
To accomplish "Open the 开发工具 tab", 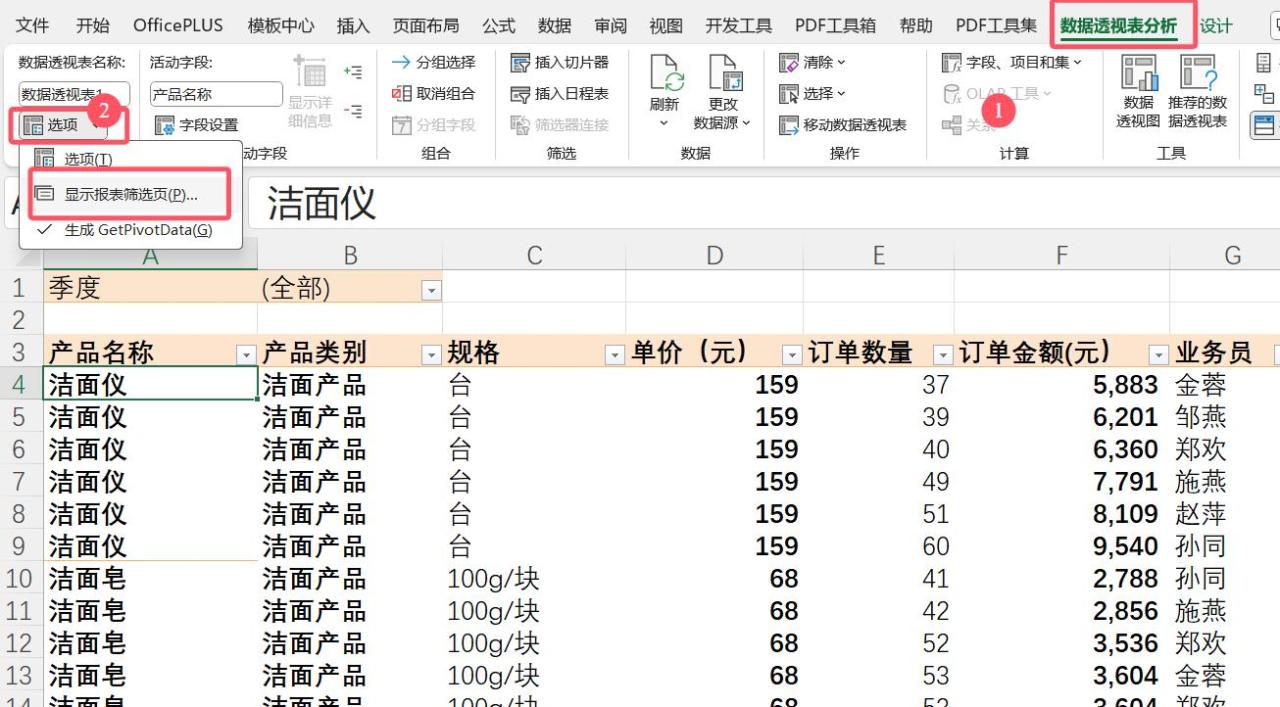I will tap(739, 26).
